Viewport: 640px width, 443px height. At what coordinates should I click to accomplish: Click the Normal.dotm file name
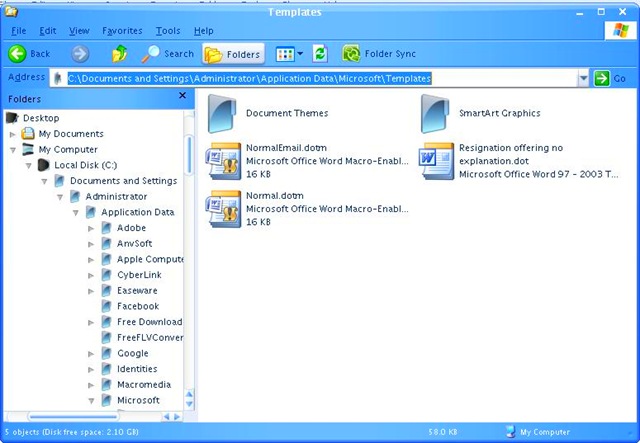(275, 196)
